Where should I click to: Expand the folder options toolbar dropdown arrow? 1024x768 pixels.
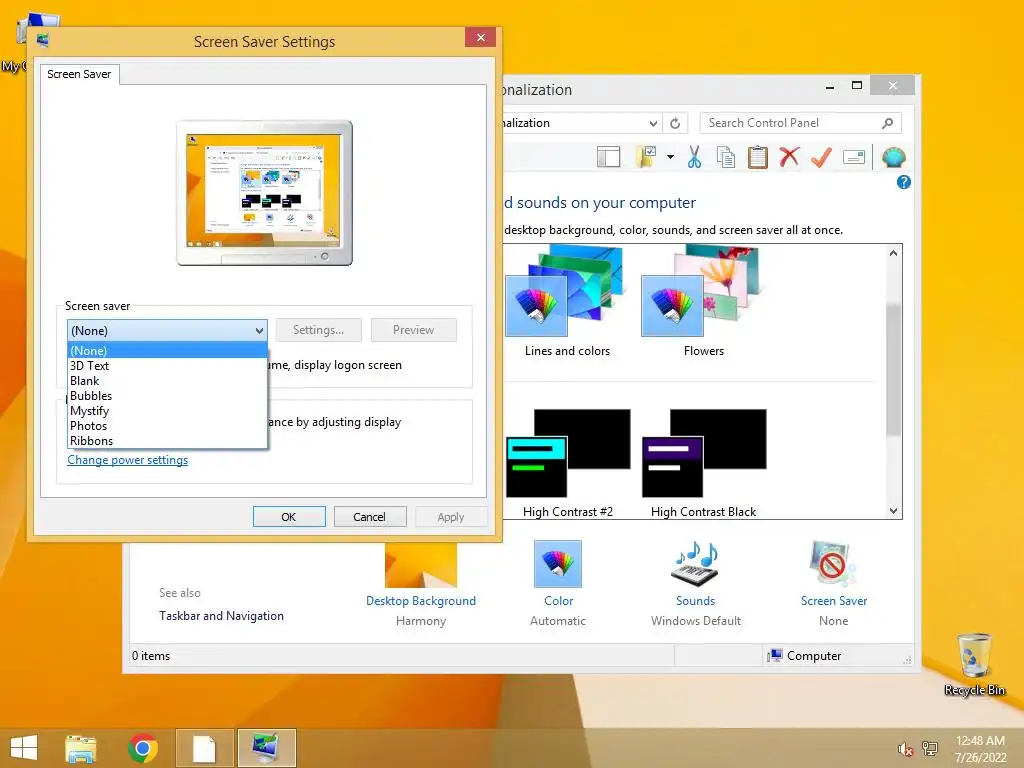click(671, 157)
